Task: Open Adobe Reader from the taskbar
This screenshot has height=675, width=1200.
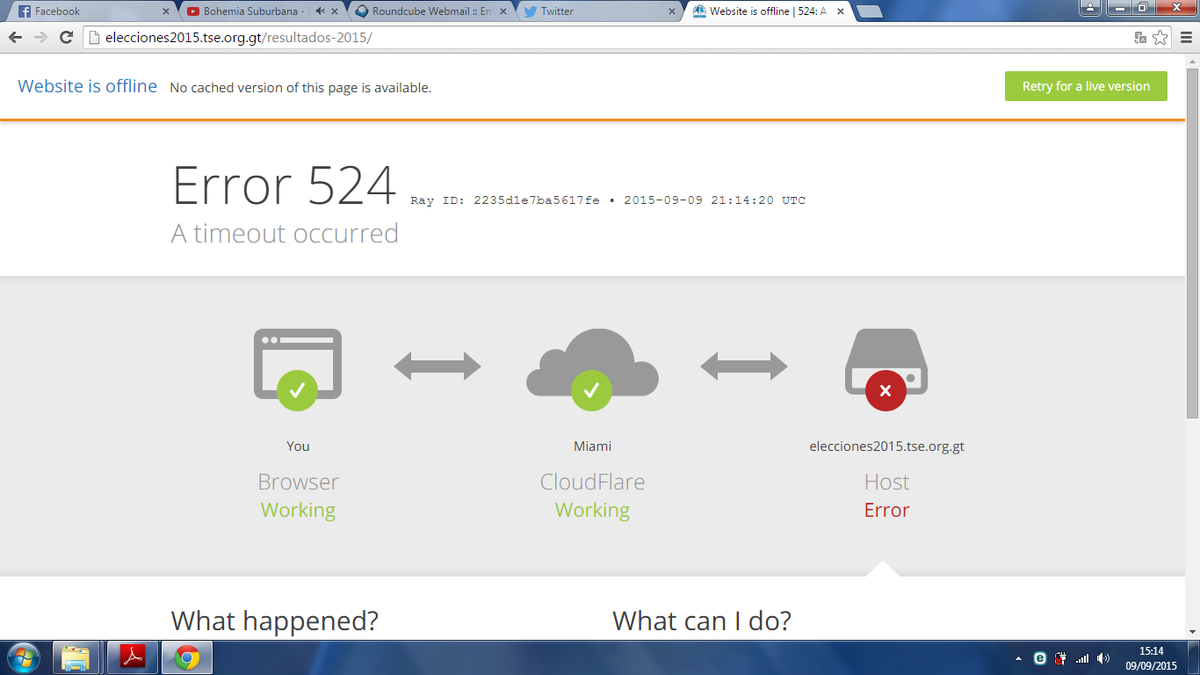Action: click(x=131, y=657)
